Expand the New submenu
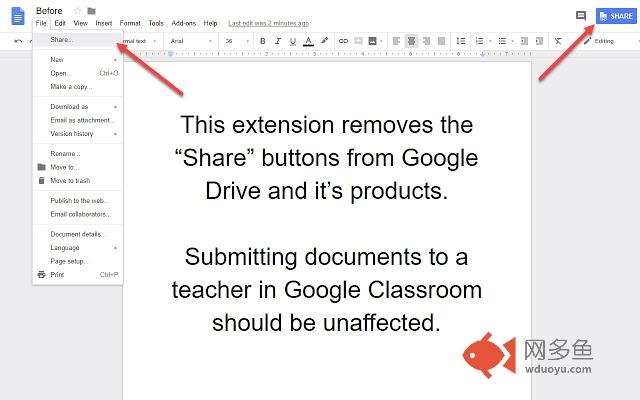The width and height of the screenshot is (640, 400). pos(78,60)
